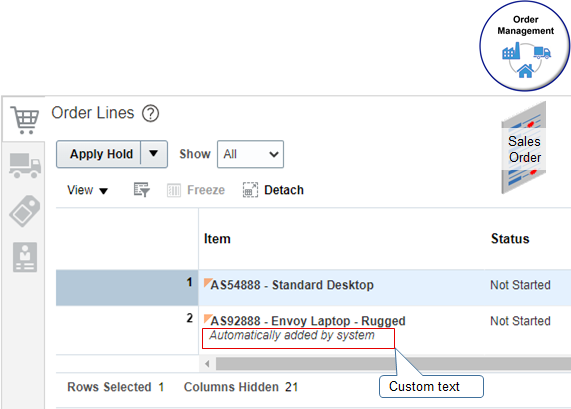
Task: Select order line row number 1
Action: pos(127,287)
